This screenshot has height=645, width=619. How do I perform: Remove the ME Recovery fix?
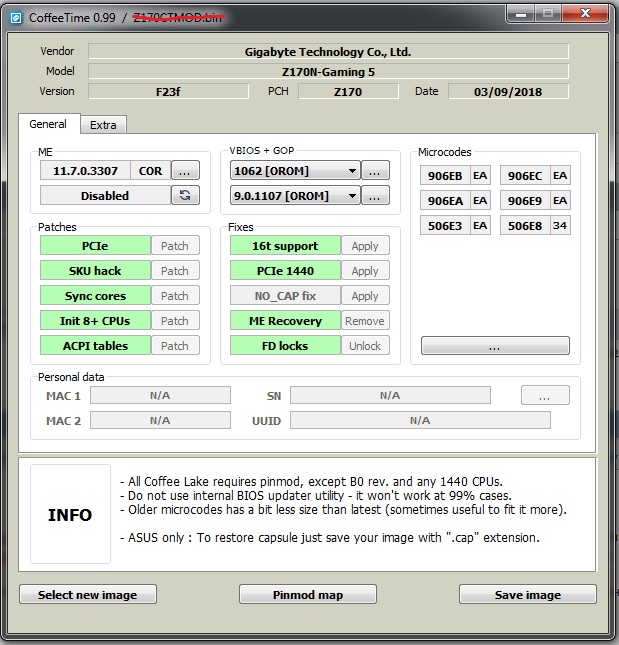[x=365, y=320]
